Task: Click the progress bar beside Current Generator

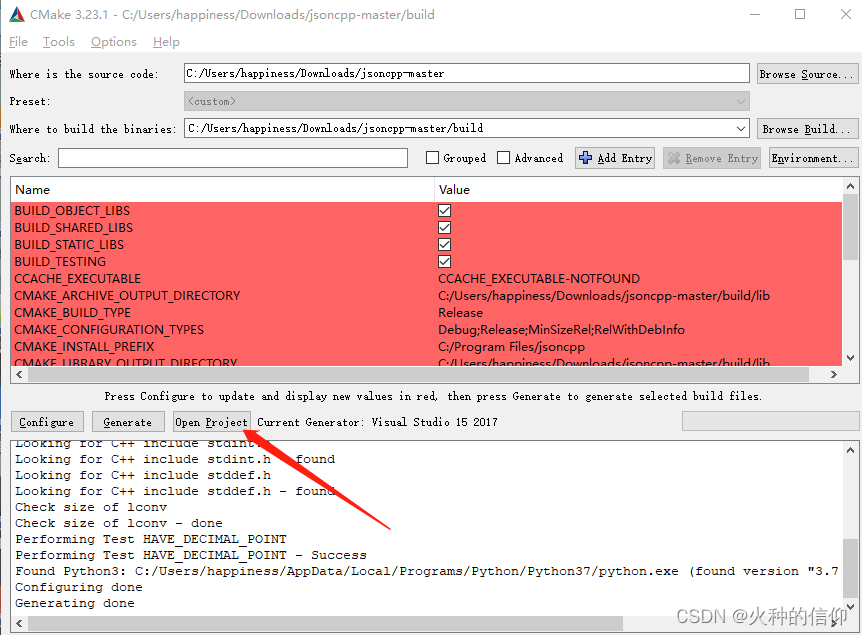Action: (x=770, y=422)
